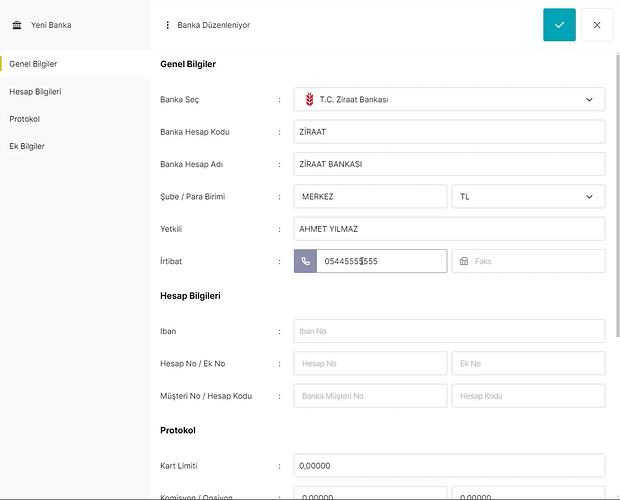Click into the MERKEZ branch field

coord(370,196)
